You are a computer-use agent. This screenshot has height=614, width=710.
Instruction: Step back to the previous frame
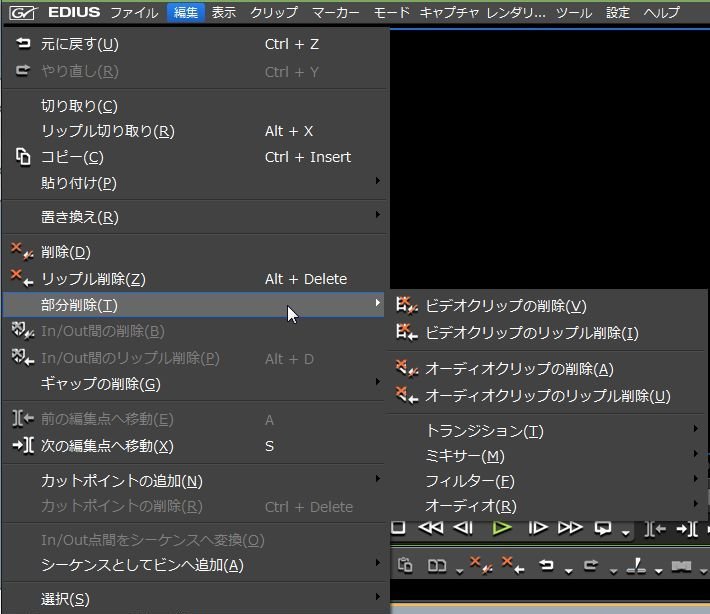coord(463,528)
